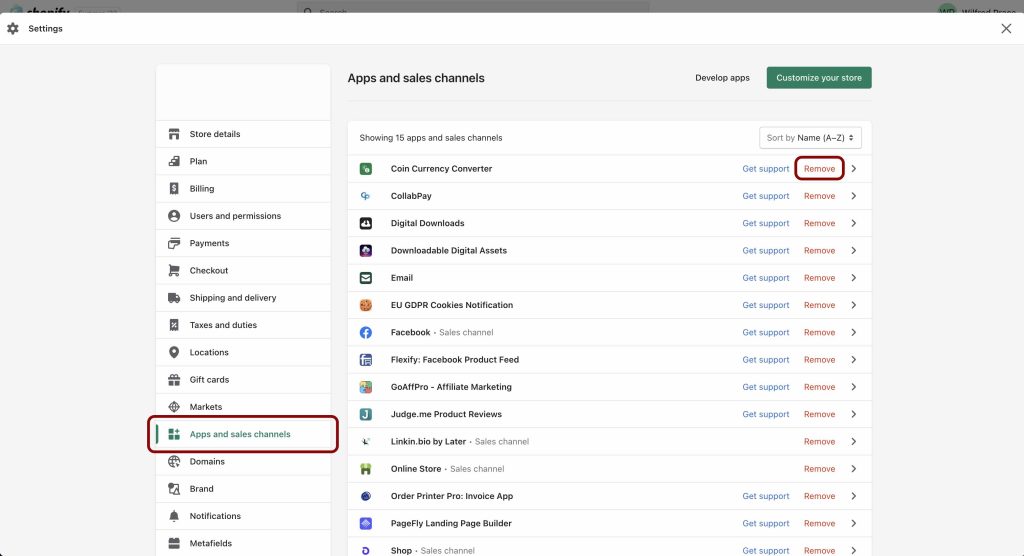Image resolution: width=1024 pixels, height=556 pixels.
Task: Click the Settings gear icon in header
Action: pos(12,29)
